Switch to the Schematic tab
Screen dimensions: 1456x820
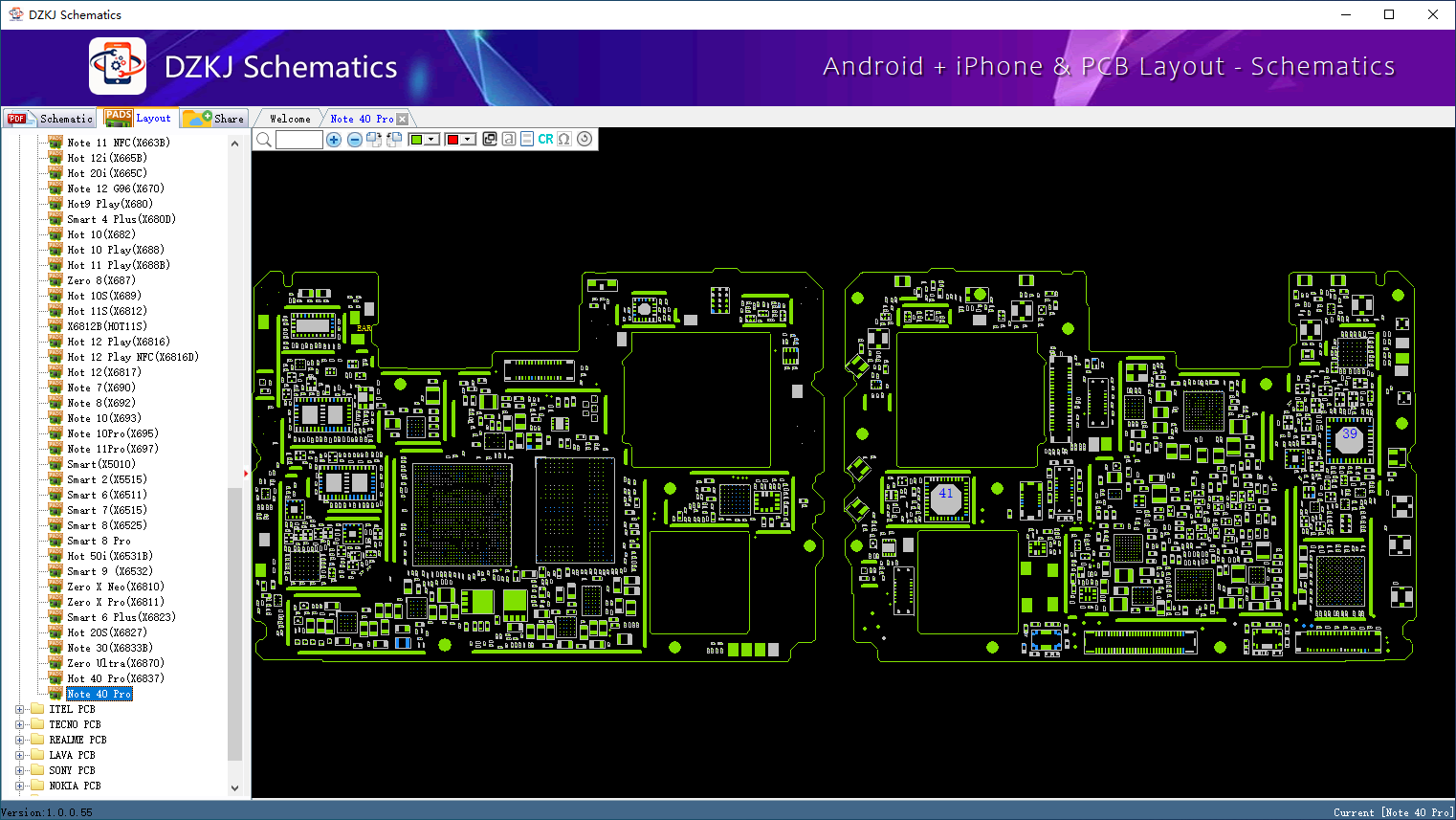coord(50,119)
